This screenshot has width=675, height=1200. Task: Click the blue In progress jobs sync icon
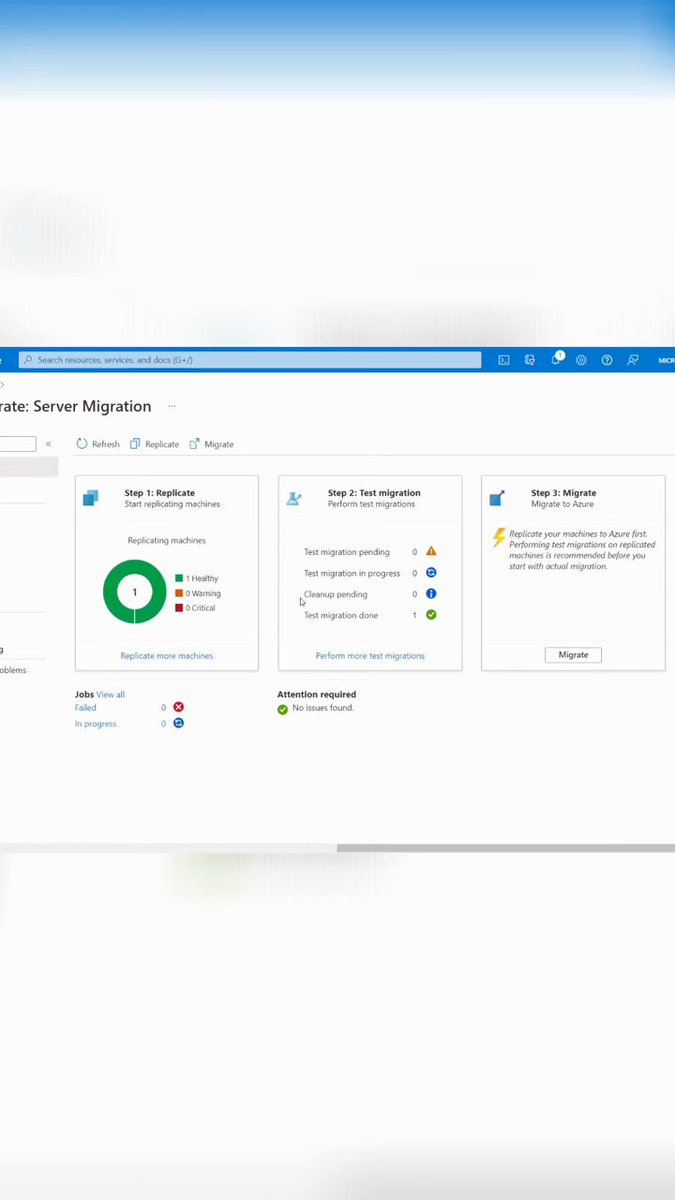[x=178, y=723]
